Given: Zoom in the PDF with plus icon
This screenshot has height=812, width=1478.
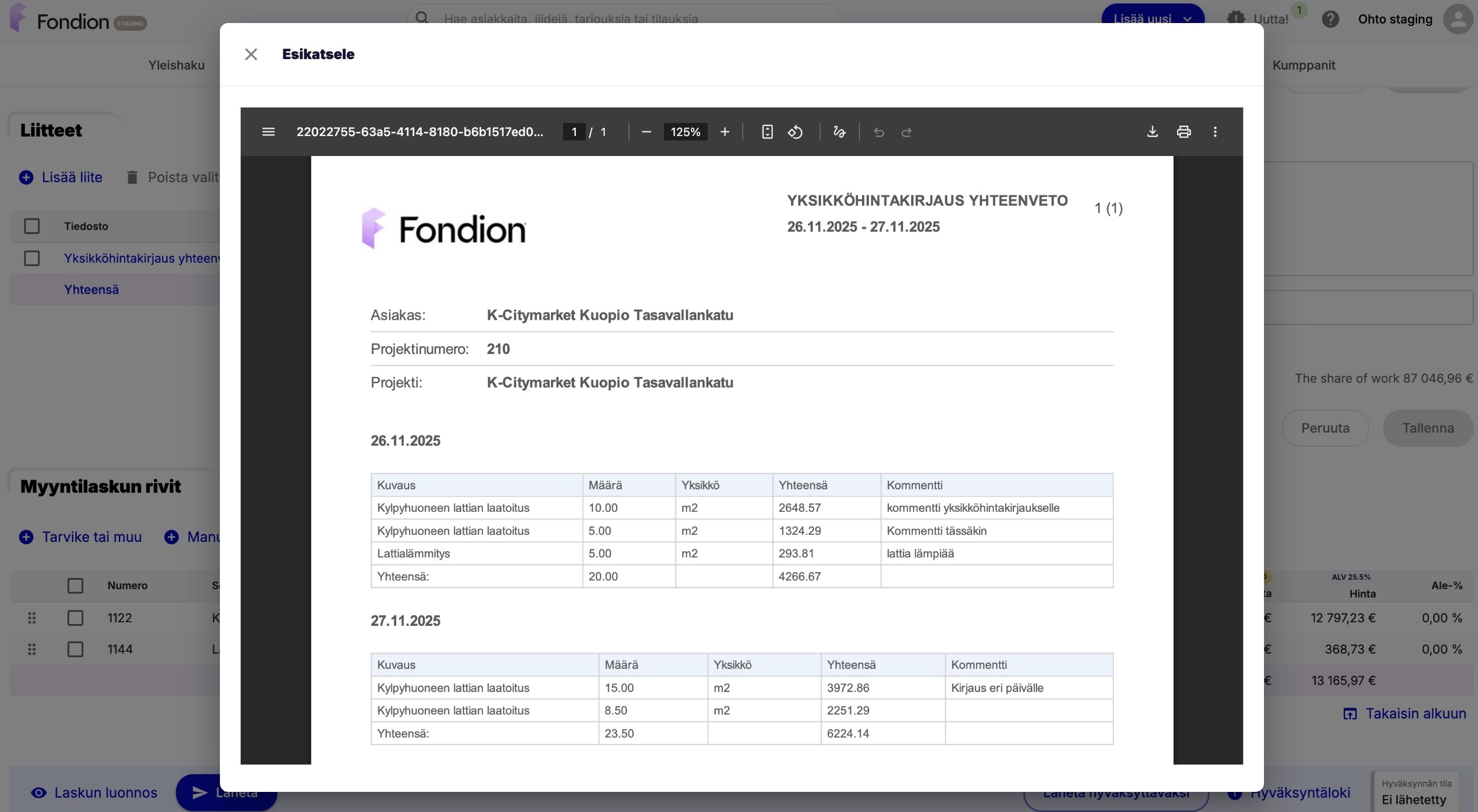Looking at the screenshot, I should point(725,132).
